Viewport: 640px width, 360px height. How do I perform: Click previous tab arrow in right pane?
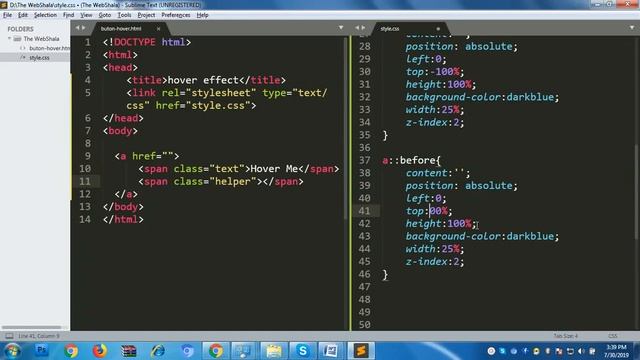pyautogui.click(x=357, y=28)
